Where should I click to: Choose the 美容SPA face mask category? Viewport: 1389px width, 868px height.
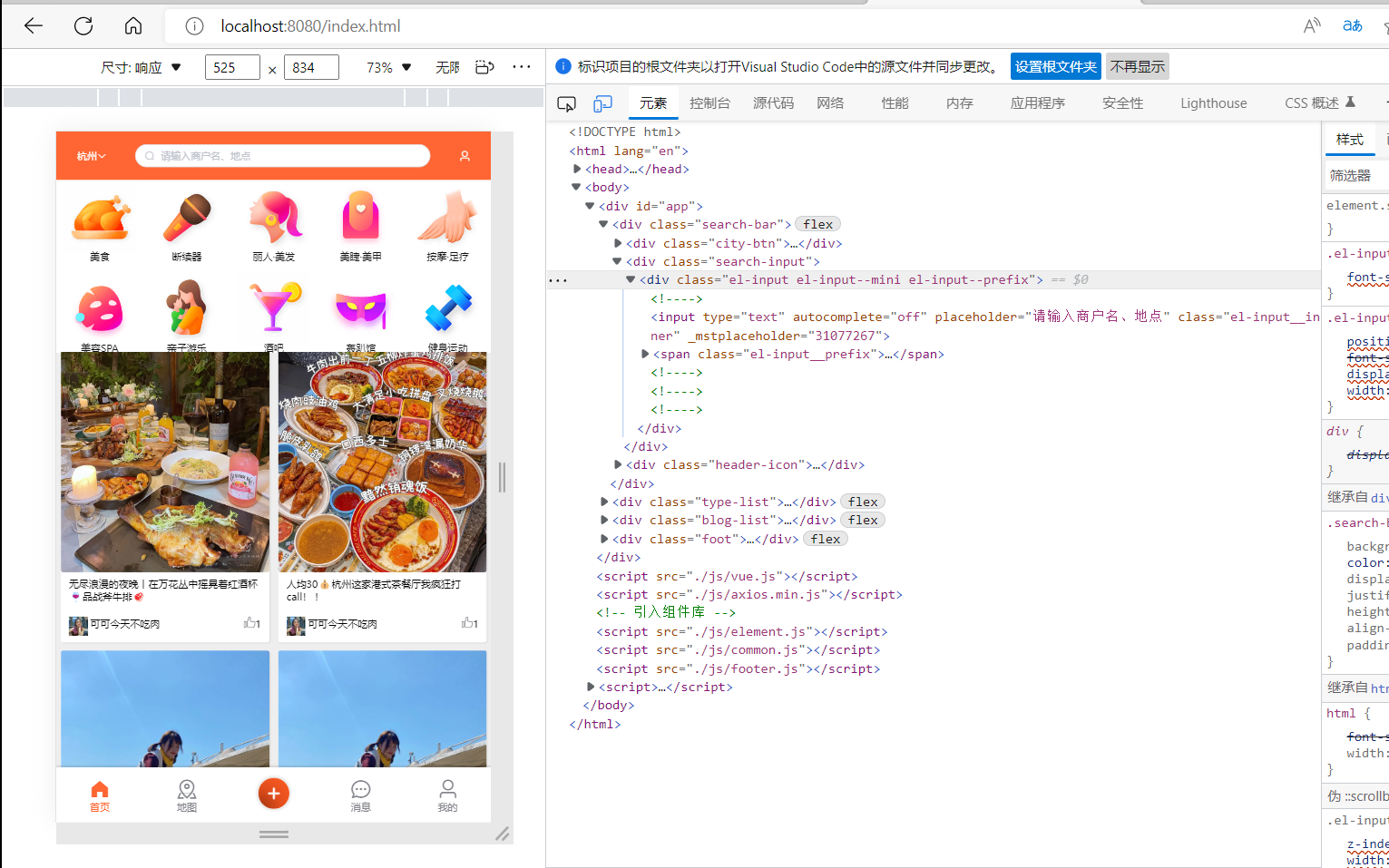100,317
